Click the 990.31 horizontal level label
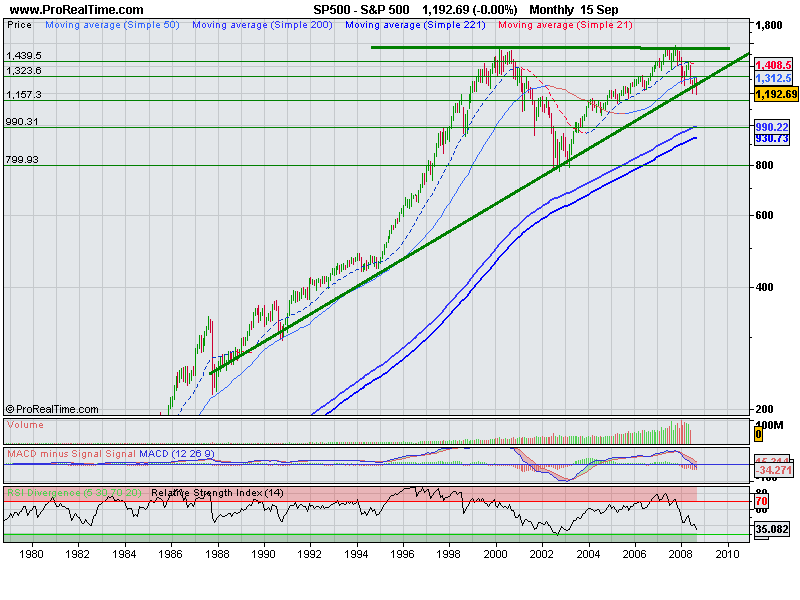 coord(21,122)
